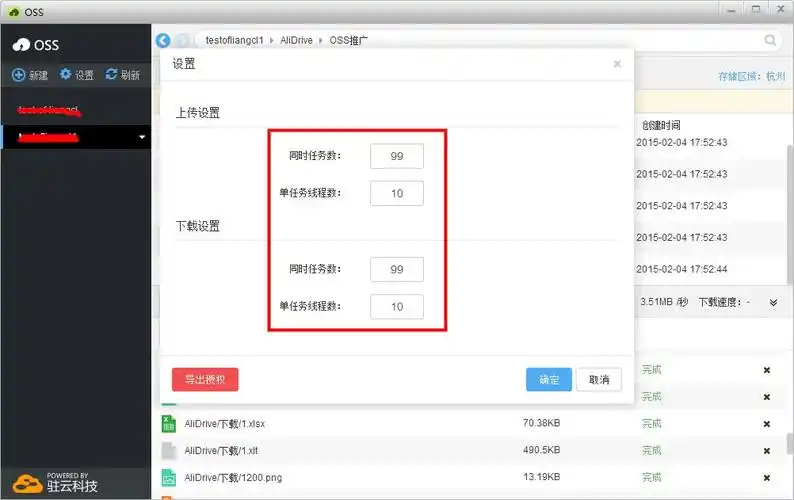Open 设置 gear in sidebar toolbar
The image size is (794, 500).
click(x=65, y=74)
